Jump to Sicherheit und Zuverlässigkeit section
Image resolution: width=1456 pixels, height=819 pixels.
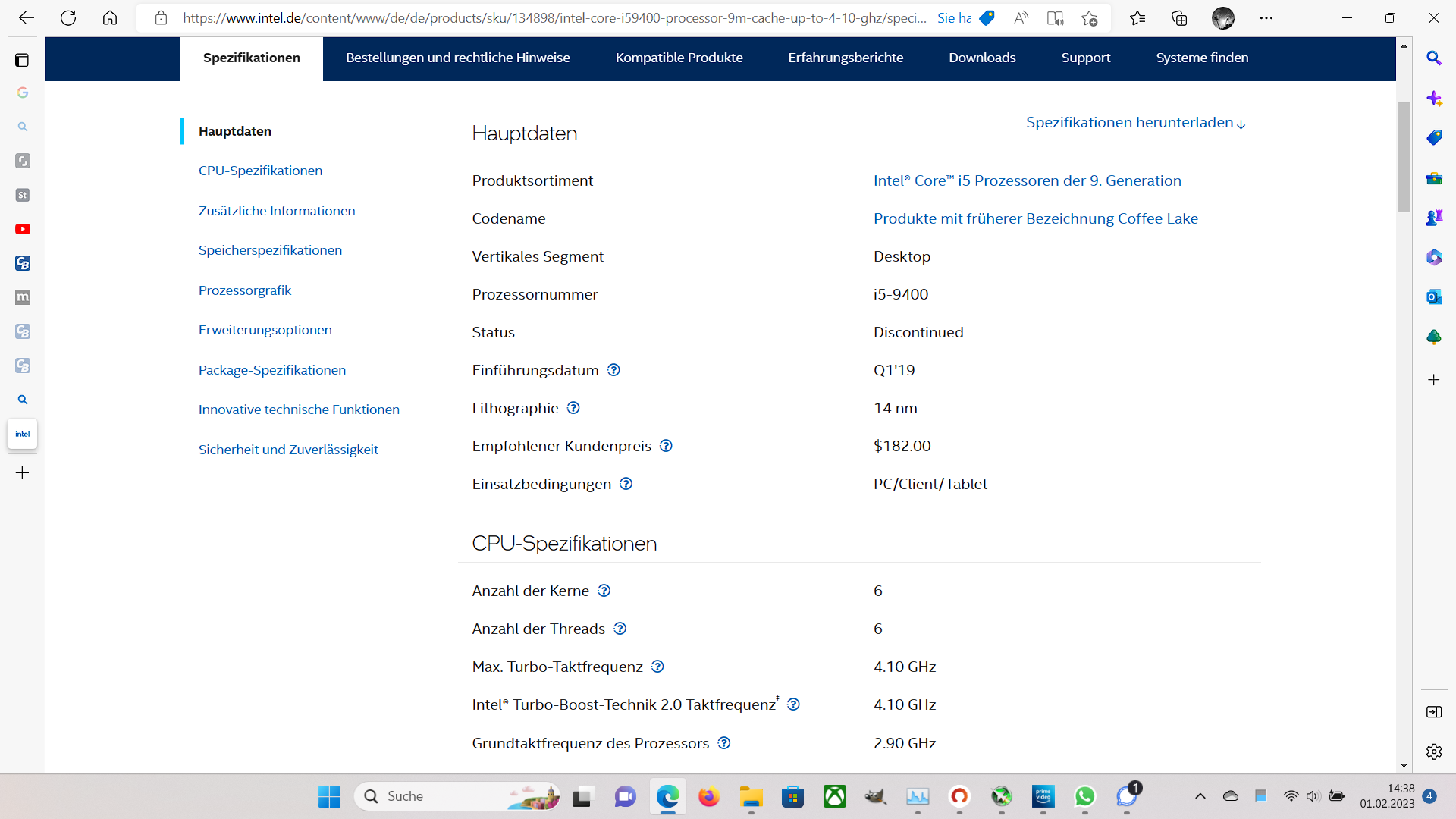[x=288, y=450]
